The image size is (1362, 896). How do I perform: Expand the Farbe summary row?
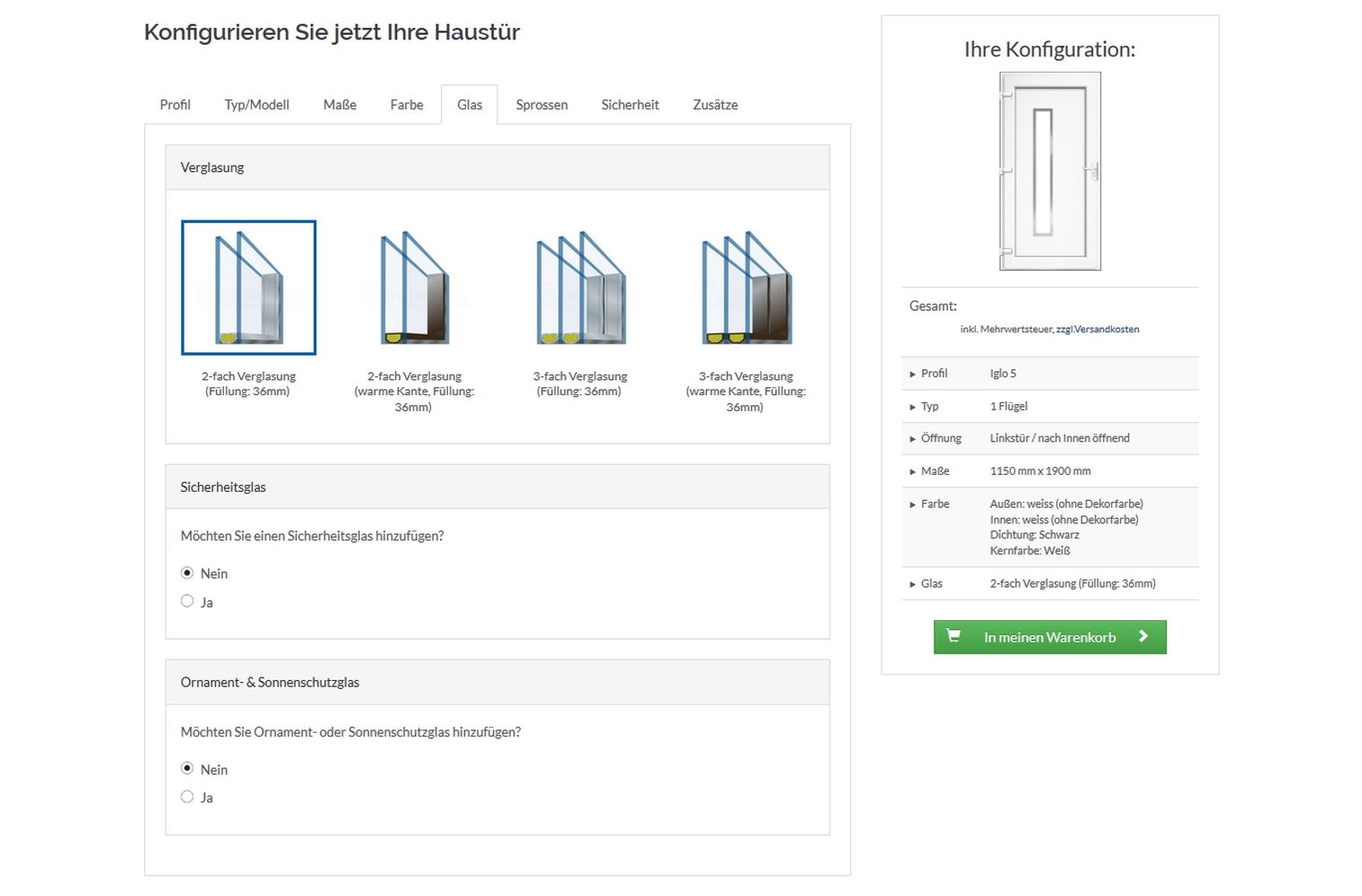pos(935,504)
